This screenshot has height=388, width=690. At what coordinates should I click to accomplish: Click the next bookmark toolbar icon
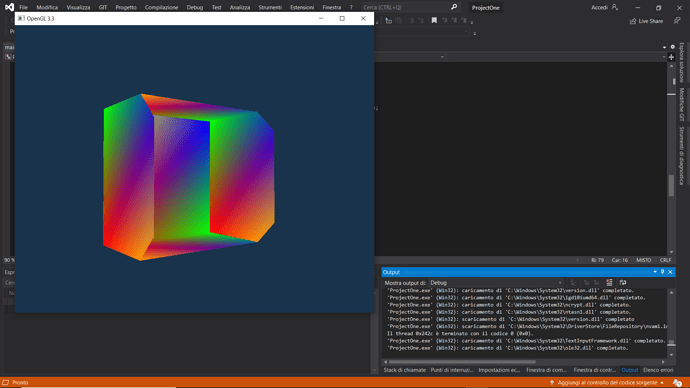click(x=454, y=20)
